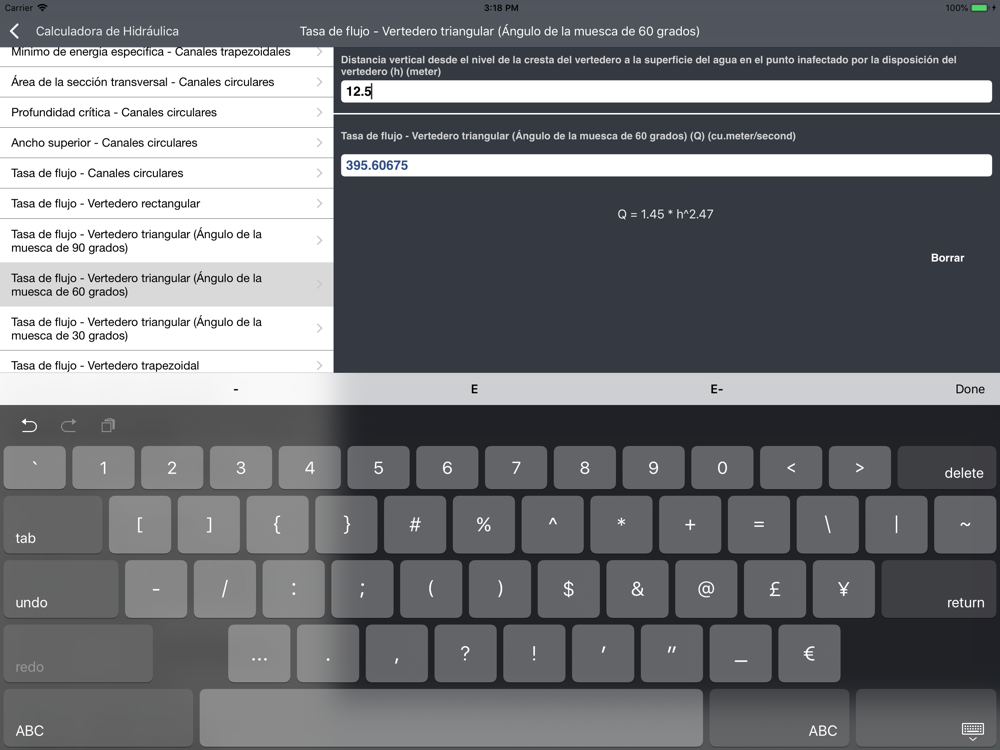Tap the @ at-sign key
Image resolution: width=1000 pixels, height=750 pixels.
pos(706,589)
